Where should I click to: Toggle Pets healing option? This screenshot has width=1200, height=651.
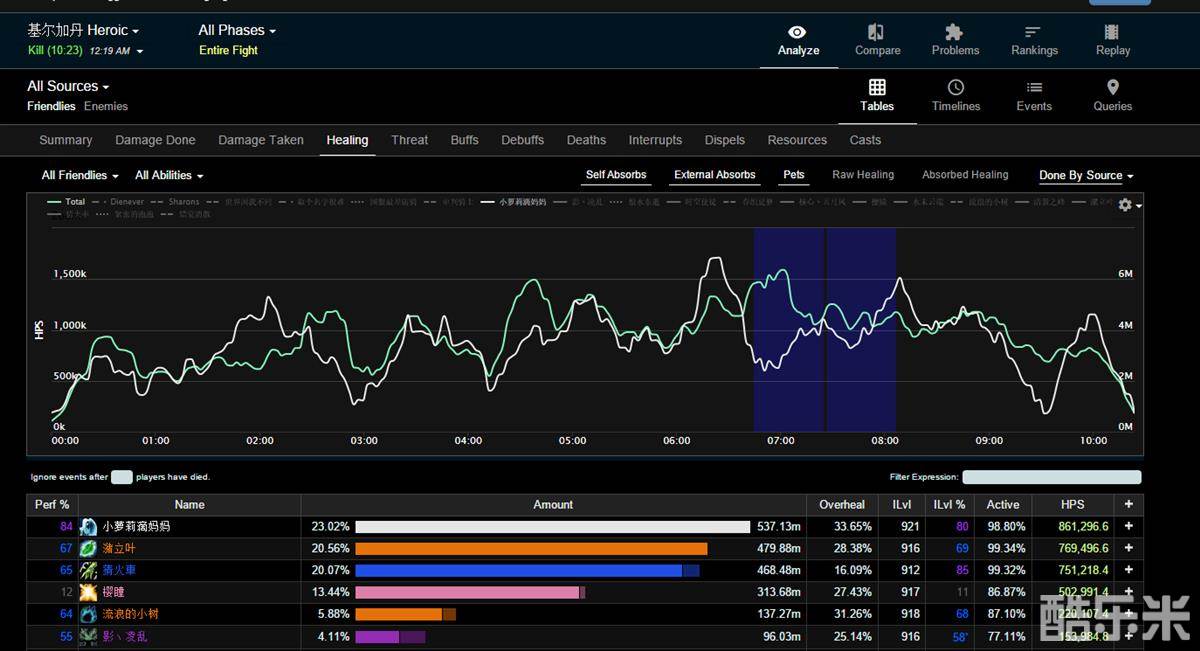click(794, 175)
